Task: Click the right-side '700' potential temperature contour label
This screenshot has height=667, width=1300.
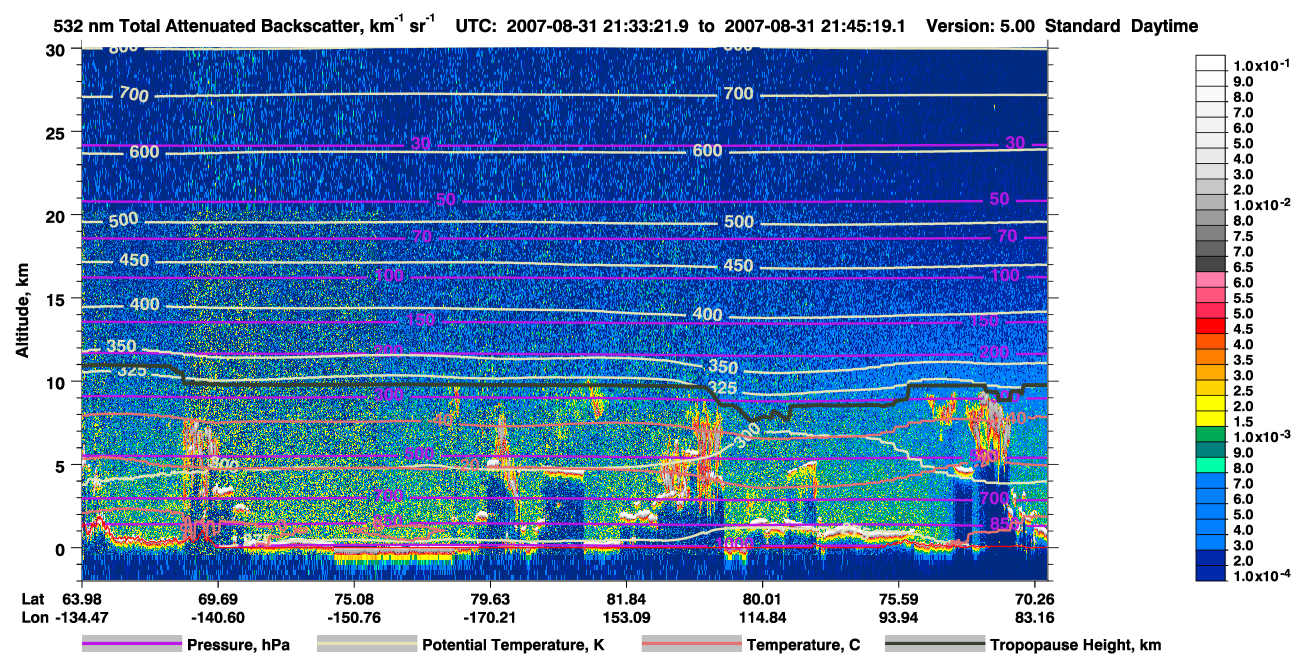Action: (737, 93)
